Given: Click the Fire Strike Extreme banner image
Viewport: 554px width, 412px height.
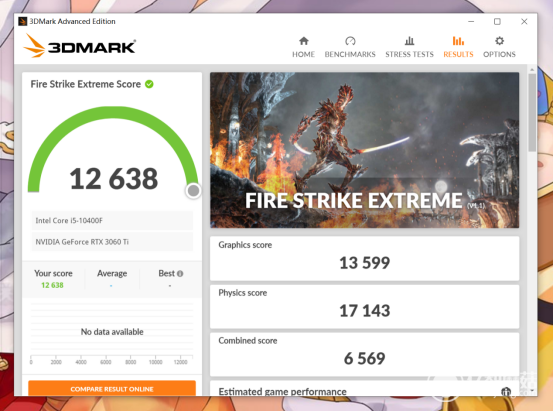Looking at the screenshot, I should click(x=365, y=150).
